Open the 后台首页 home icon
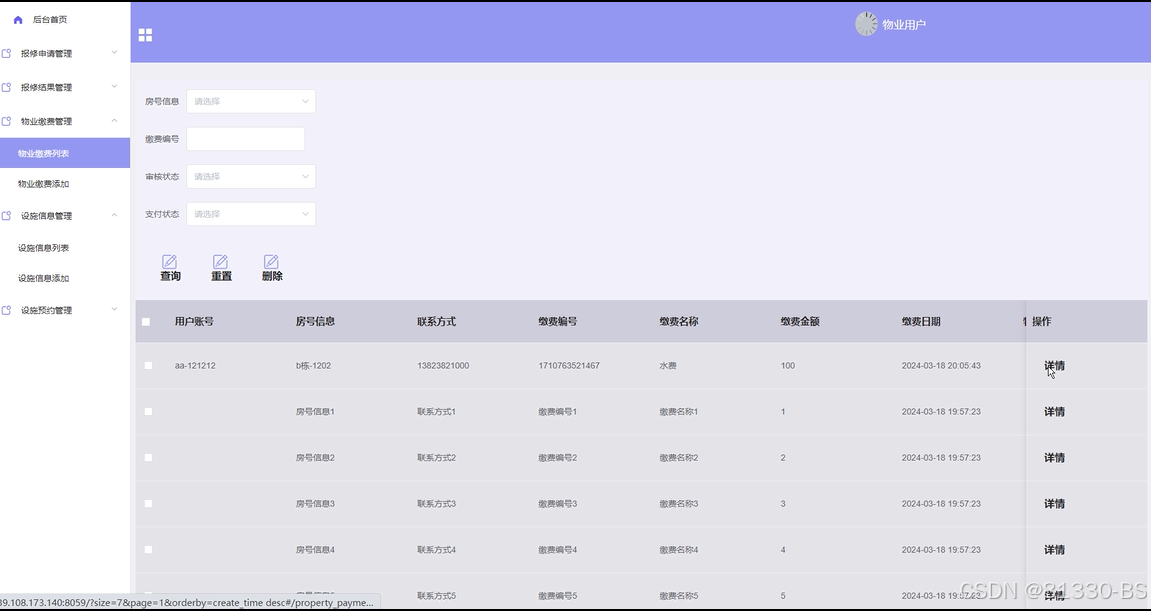The image size is (1151, 611). (x=18, y=20)
